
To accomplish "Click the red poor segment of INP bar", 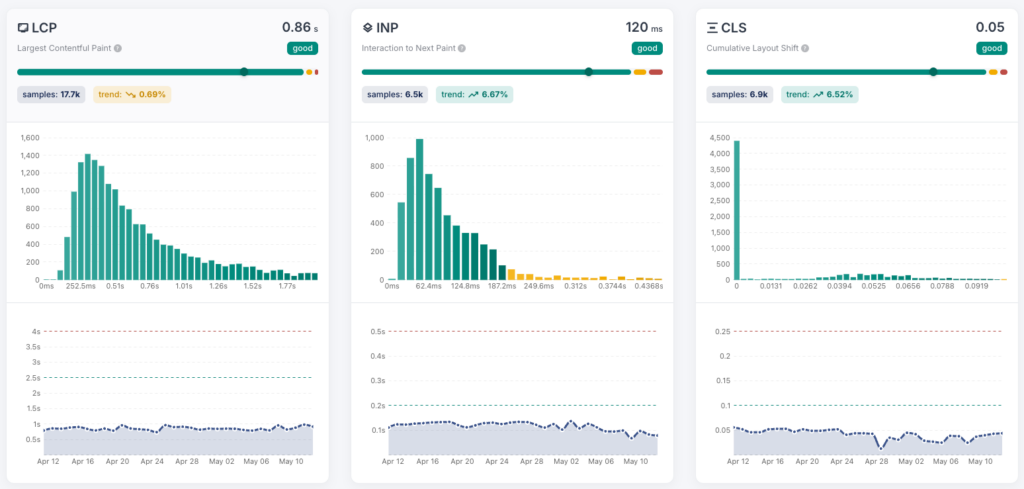I will pyautogui.click(x=656, y=72).
